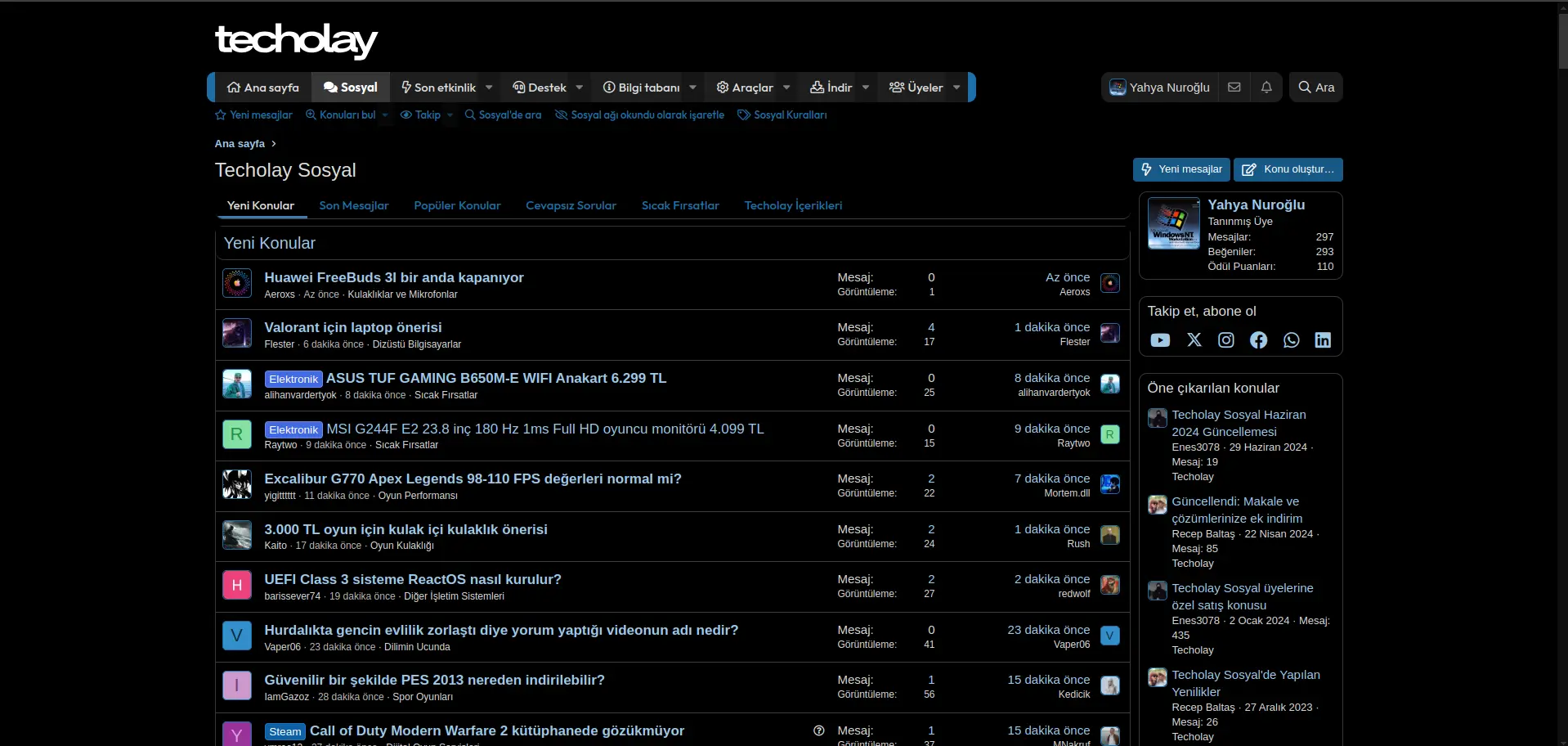The height and width of the screenshot is (746, 1568).
Task: Switch to the Cevapsız Sorular tab
Action: click(x=571, y=205)
